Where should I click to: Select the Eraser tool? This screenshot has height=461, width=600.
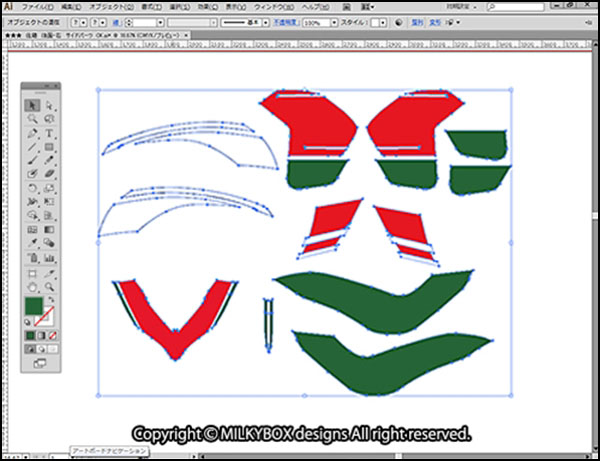click(49, 174)
